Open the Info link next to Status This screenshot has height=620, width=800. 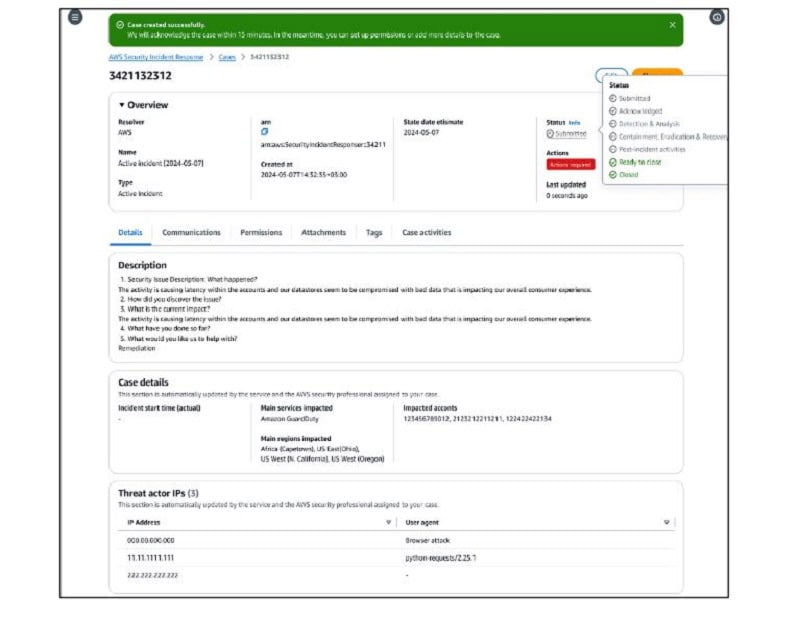(x=574, y=123)
